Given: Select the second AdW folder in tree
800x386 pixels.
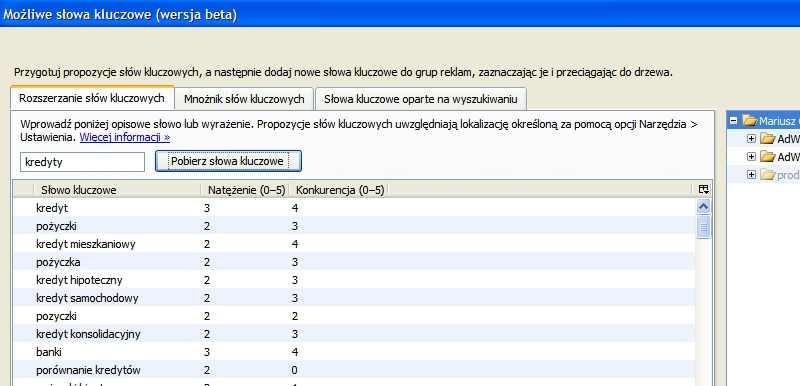Looking at the screenshot, I should 780,157.
